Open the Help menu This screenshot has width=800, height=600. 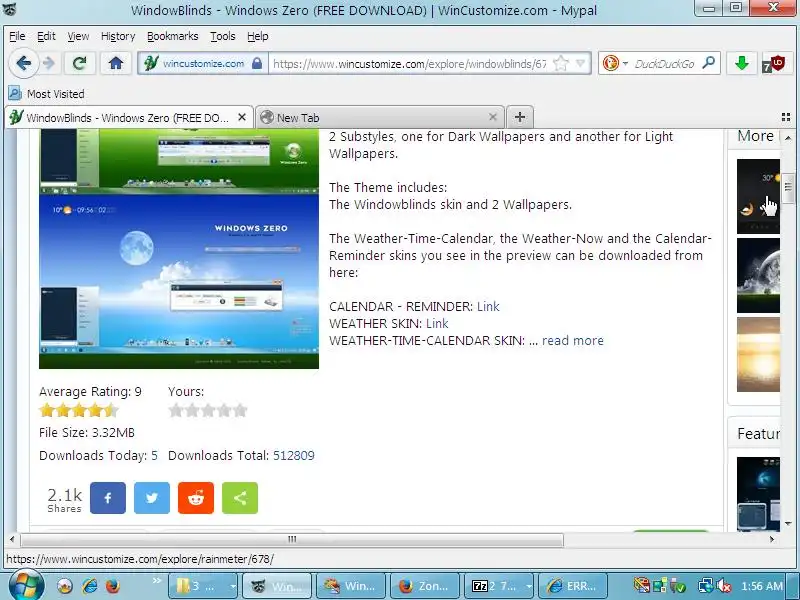pyautogui.click(x=258, y=36)
